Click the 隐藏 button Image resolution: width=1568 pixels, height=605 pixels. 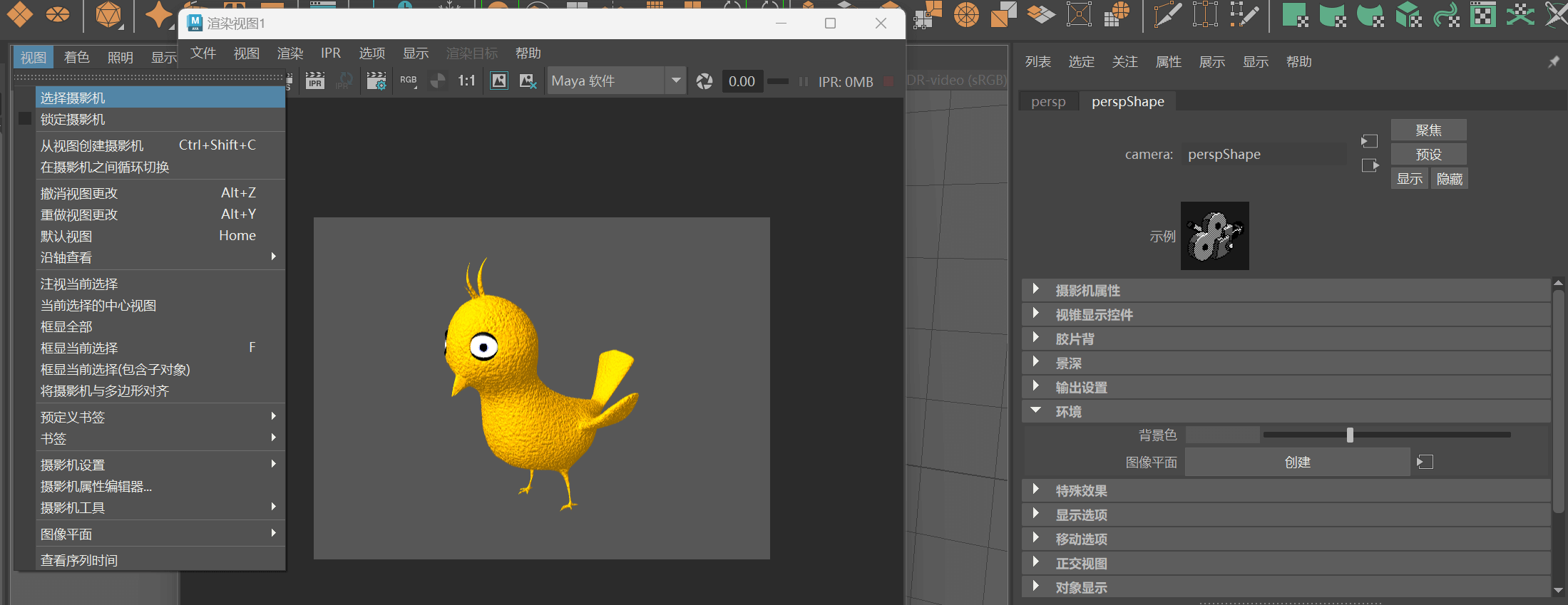coord(1450,178)
